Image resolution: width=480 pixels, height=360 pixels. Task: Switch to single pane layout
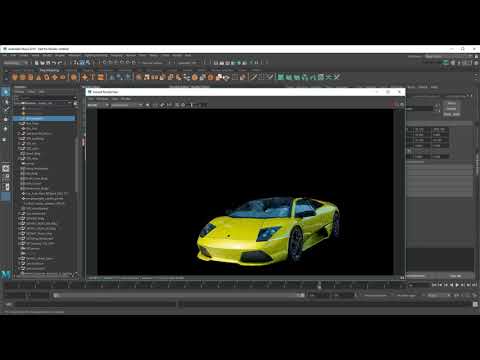(6, 169)
